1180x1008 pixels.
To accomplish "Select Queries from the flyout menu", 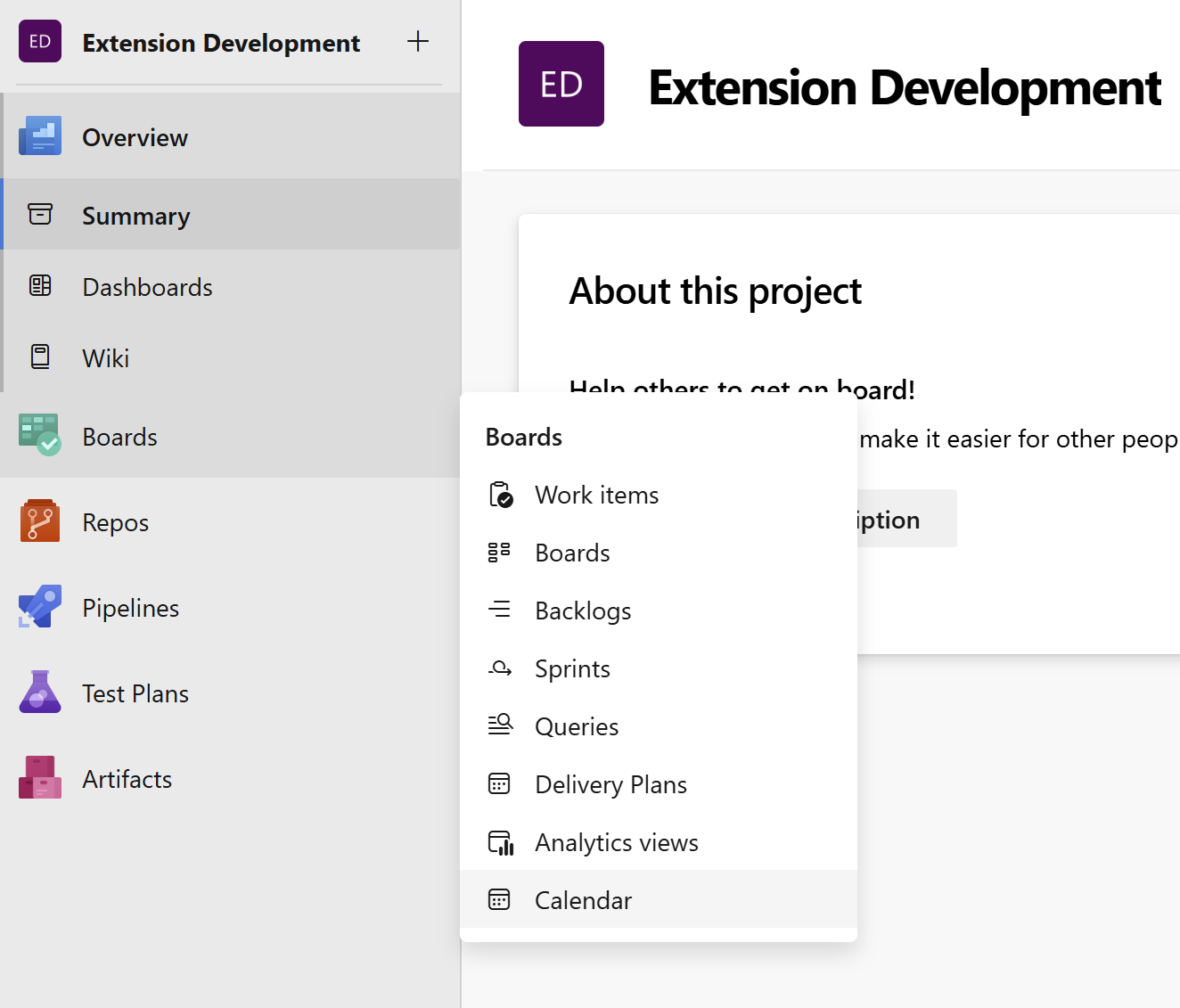I will pyautogui.click(x=577, y=726).
